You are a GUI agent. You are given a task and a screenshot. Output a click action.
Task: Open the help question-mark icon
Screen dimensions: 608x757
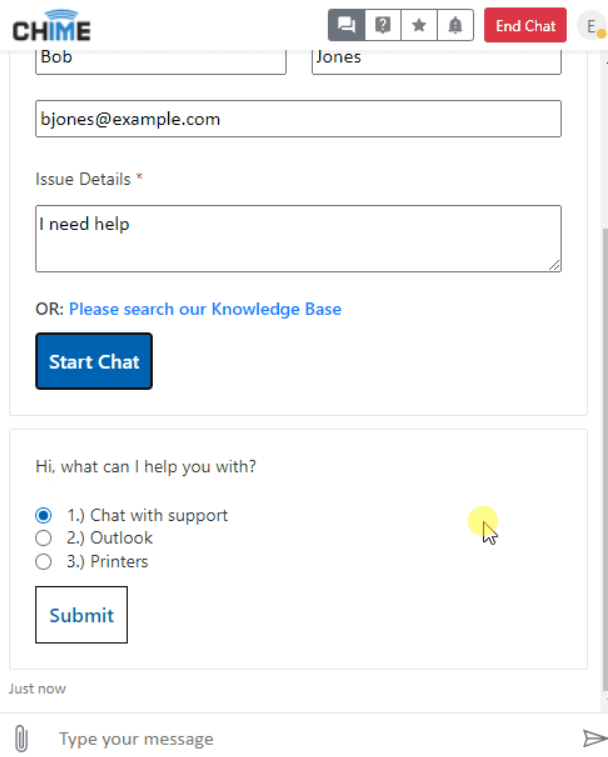point(382,25)
